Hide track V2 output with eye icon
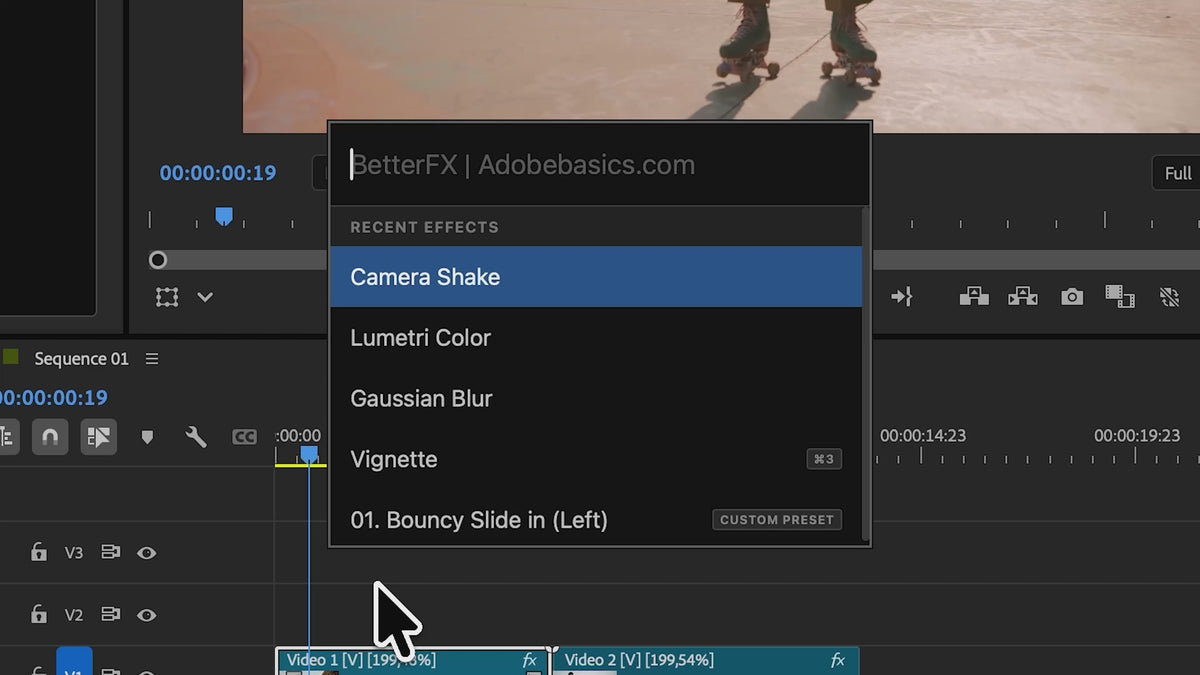 146,614
